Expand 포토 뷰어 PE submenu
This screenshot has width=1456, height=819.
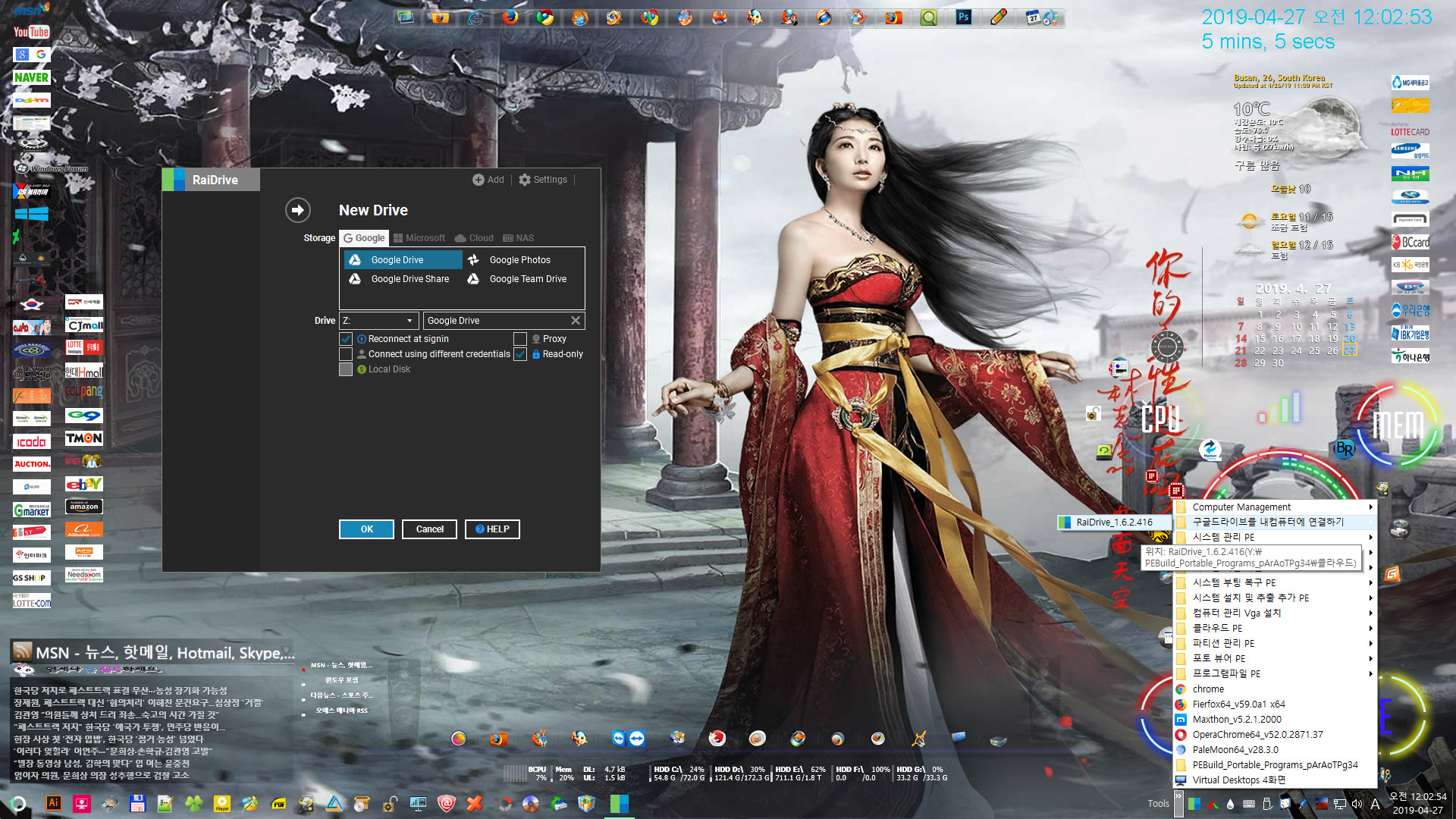[x=1274, y=658]
